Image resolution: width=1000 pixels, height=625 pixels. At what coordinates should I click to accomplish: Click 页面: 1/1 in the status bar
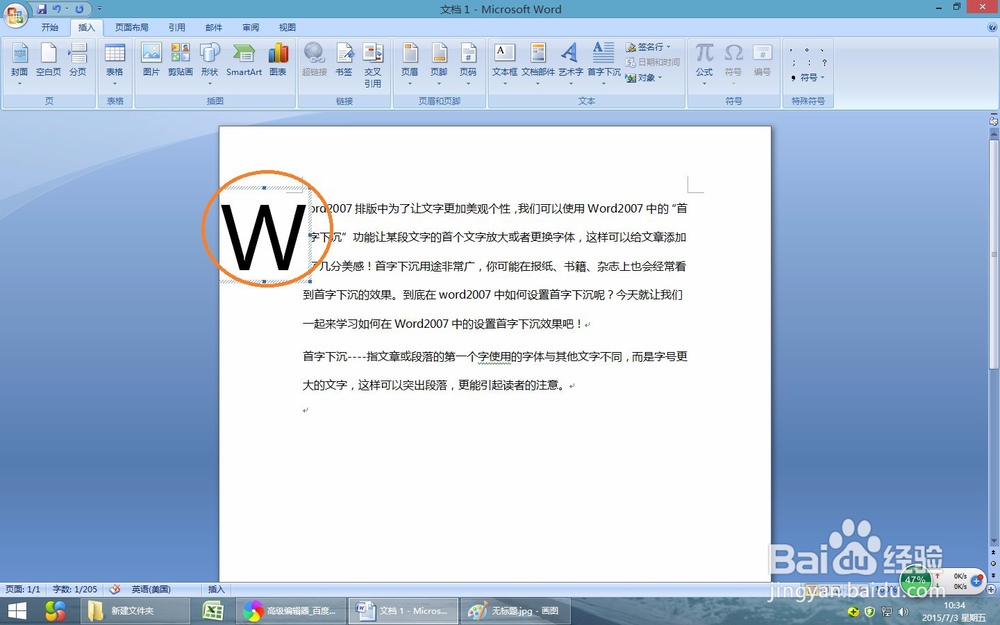22,589
